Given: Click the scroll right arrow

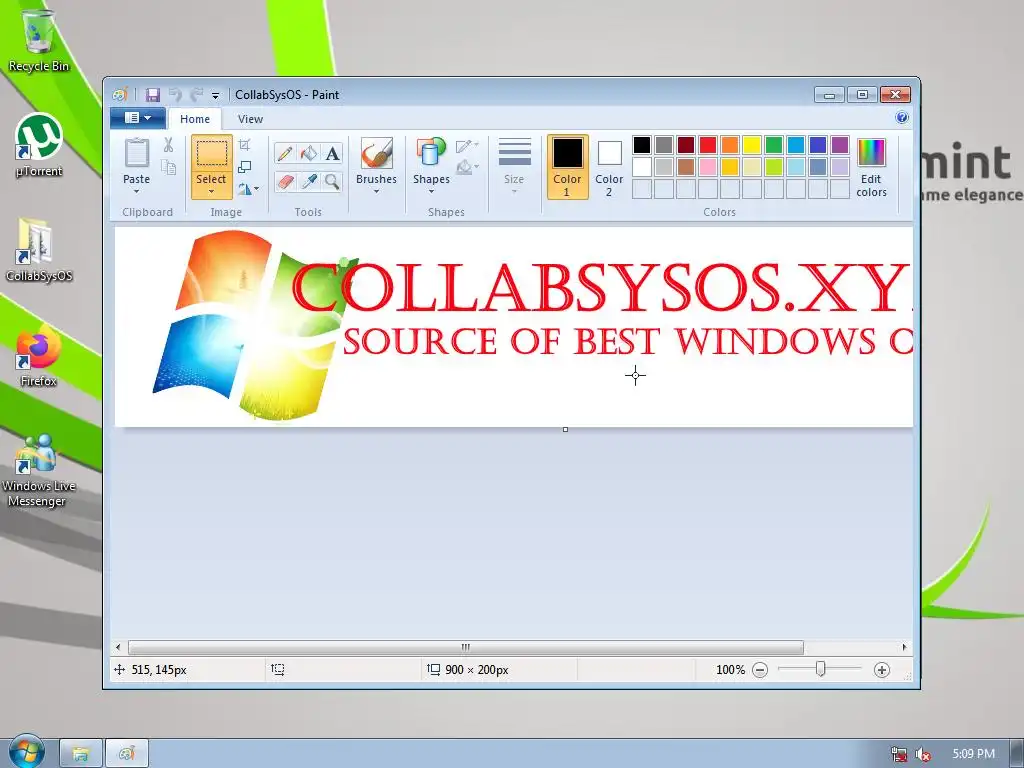Looking at the screenshot, I should 904,647.
